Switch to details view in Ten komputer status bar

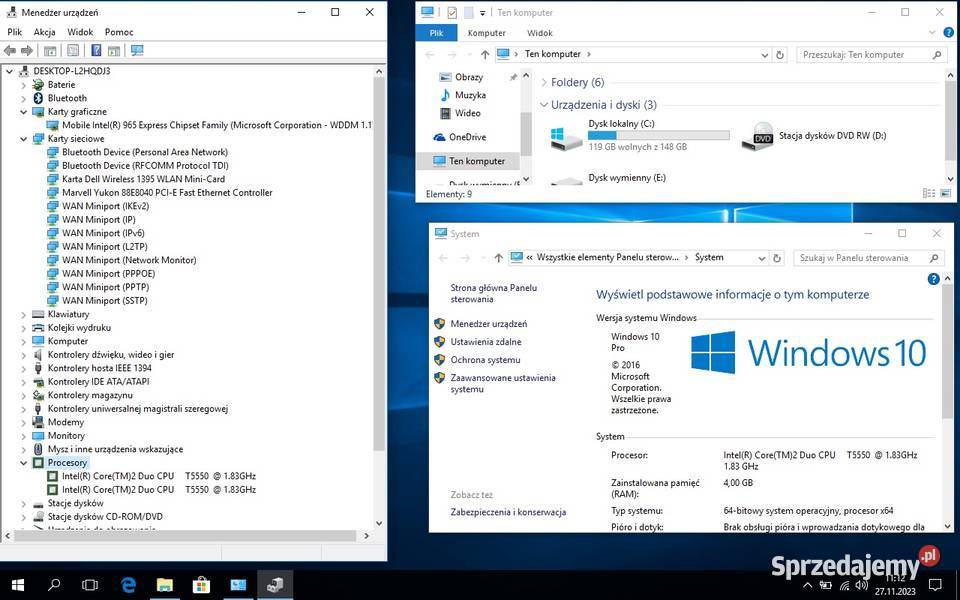(929, 193)
